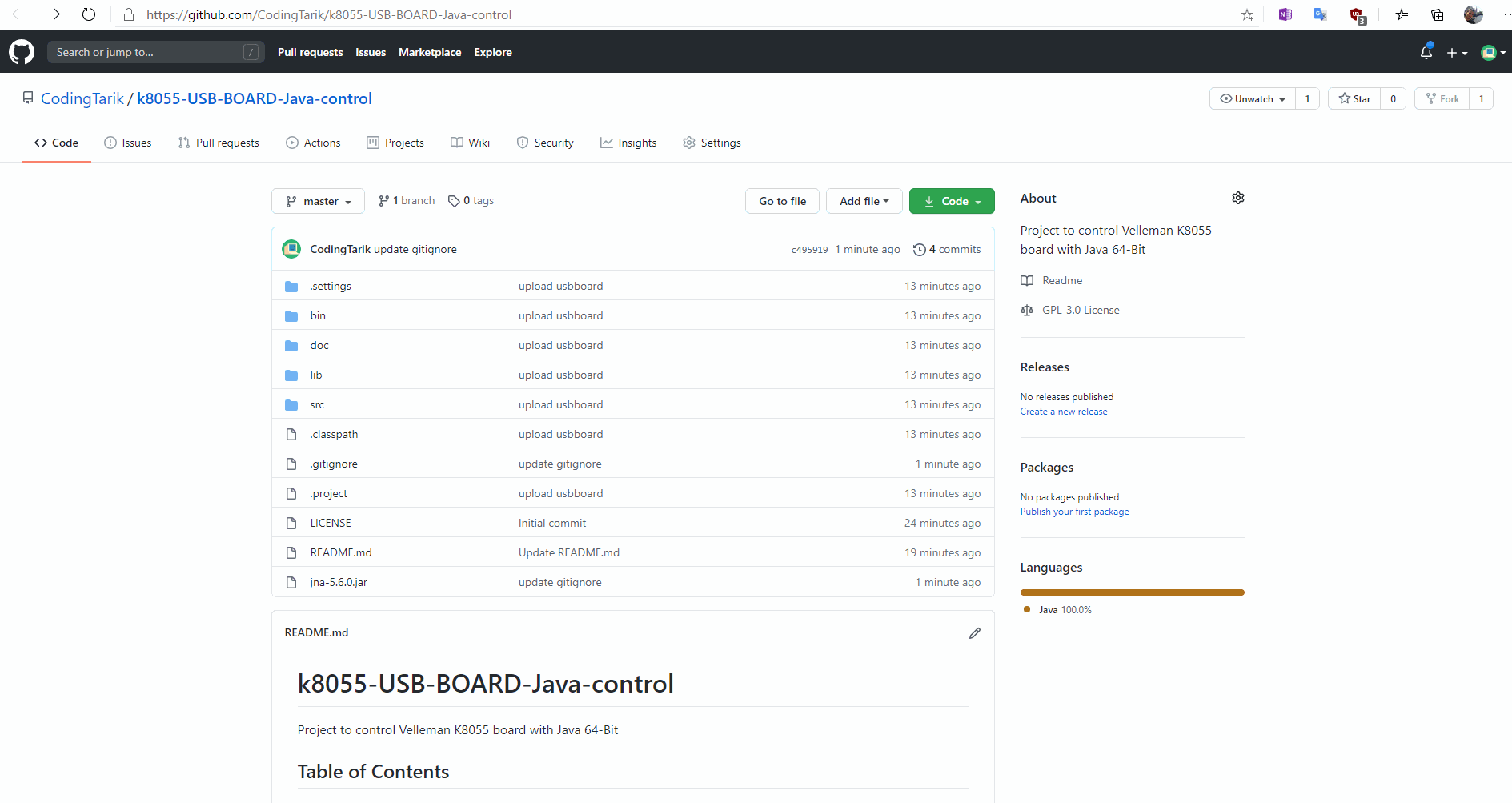1512x803 pixels.
Task: Edit repository About details gear icon
Action: [x=1238, y=198]
